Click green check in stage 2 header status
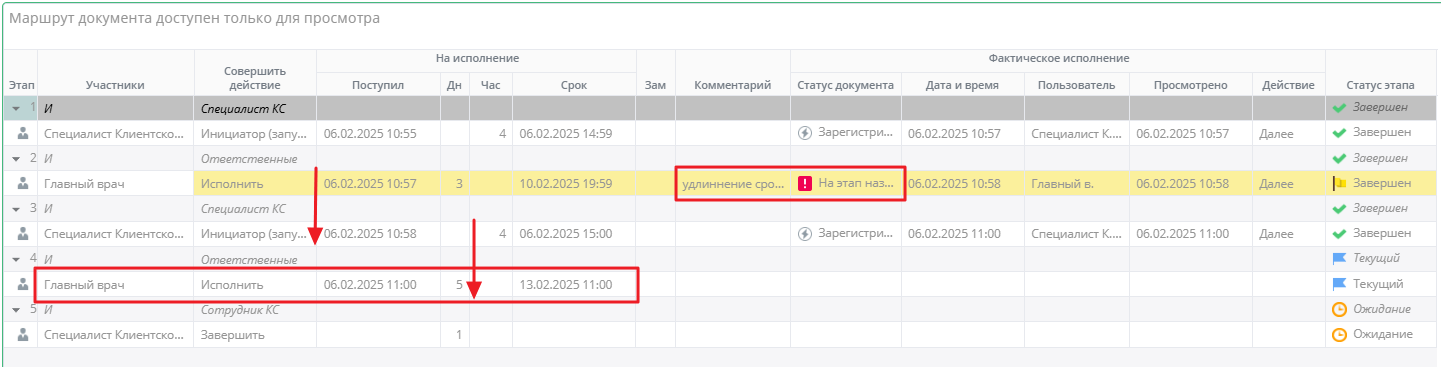The image size is (1441, 367). (1340, 158)
